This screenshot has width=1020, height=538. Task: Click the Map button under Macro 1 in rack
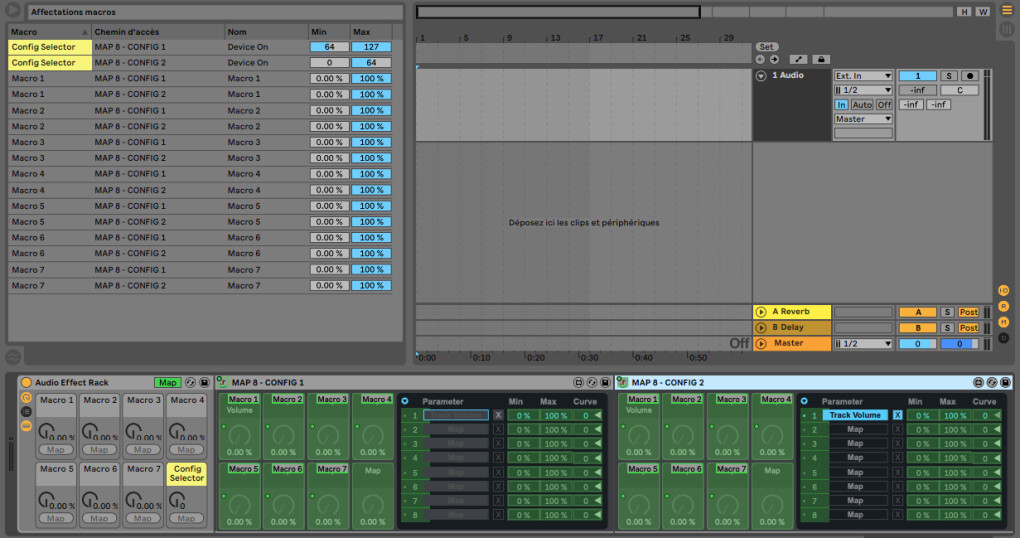56,450
